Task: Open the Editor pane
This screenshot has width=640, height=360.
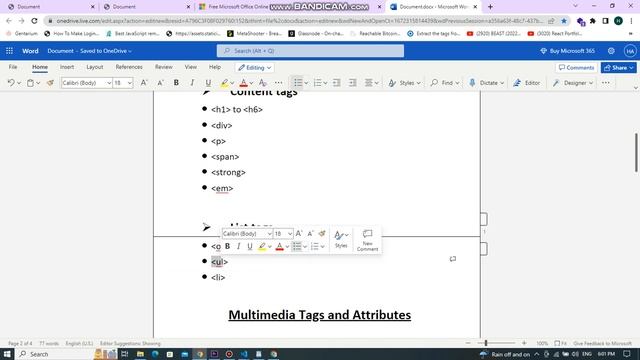Action: [527, 83]
